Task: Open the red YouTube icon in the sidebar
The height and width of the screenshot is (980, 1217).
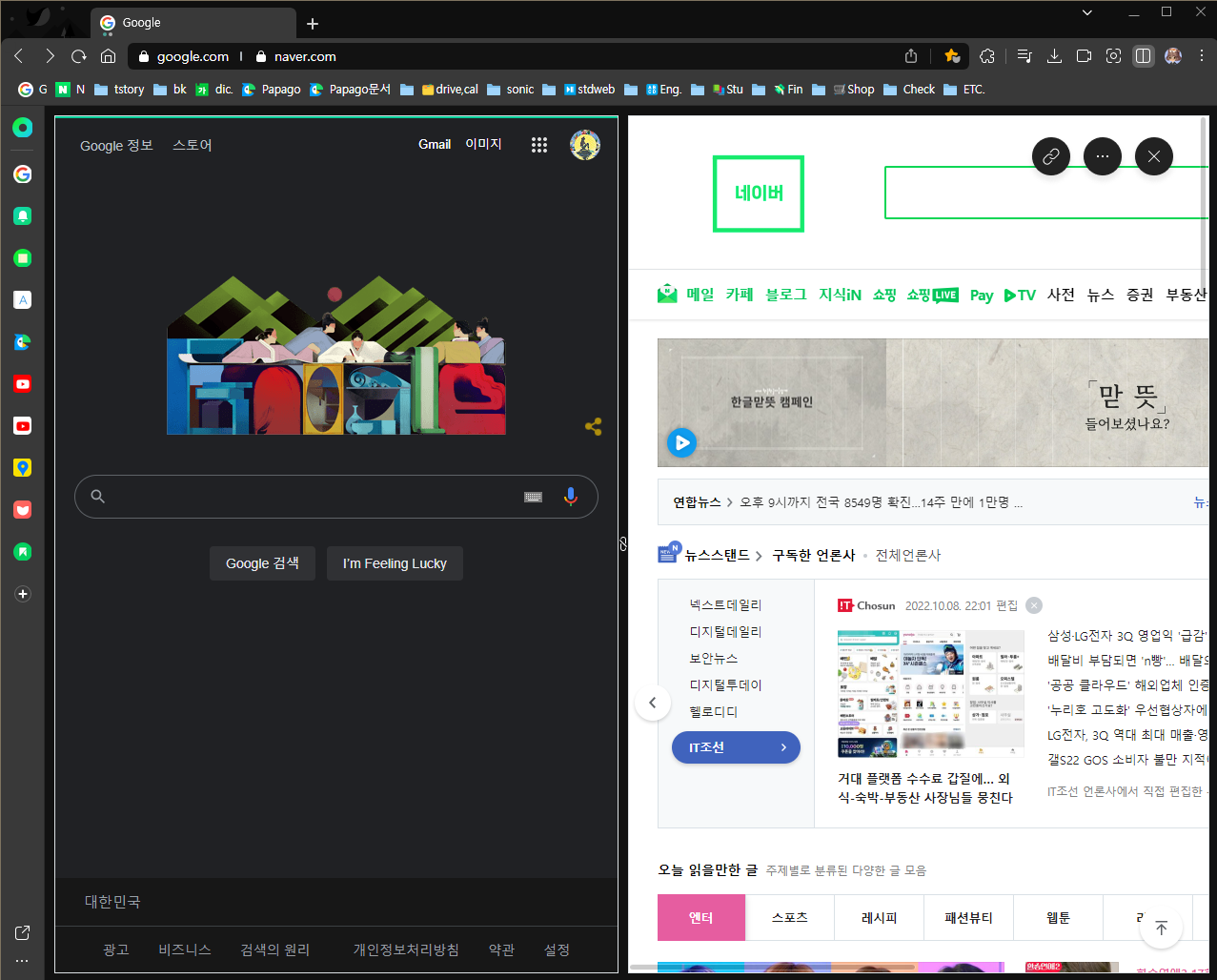Action: point(23,384)
